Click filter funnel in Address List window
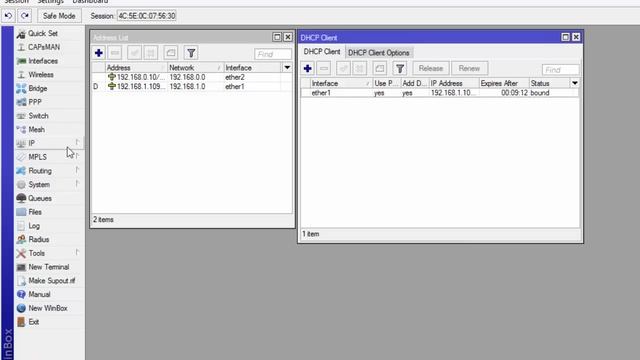640x360 pixels. [191, 53]
